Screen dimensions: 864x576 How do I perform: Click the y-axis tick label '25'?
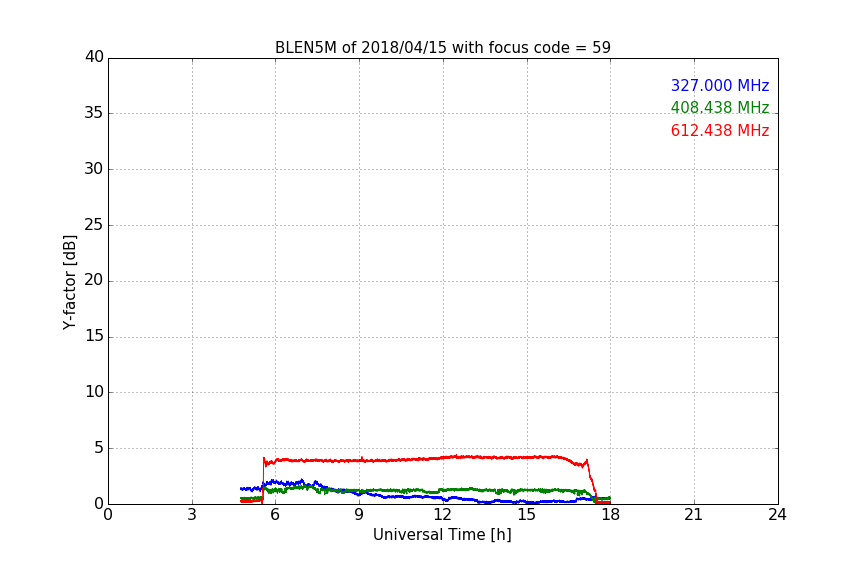(94, 224)
